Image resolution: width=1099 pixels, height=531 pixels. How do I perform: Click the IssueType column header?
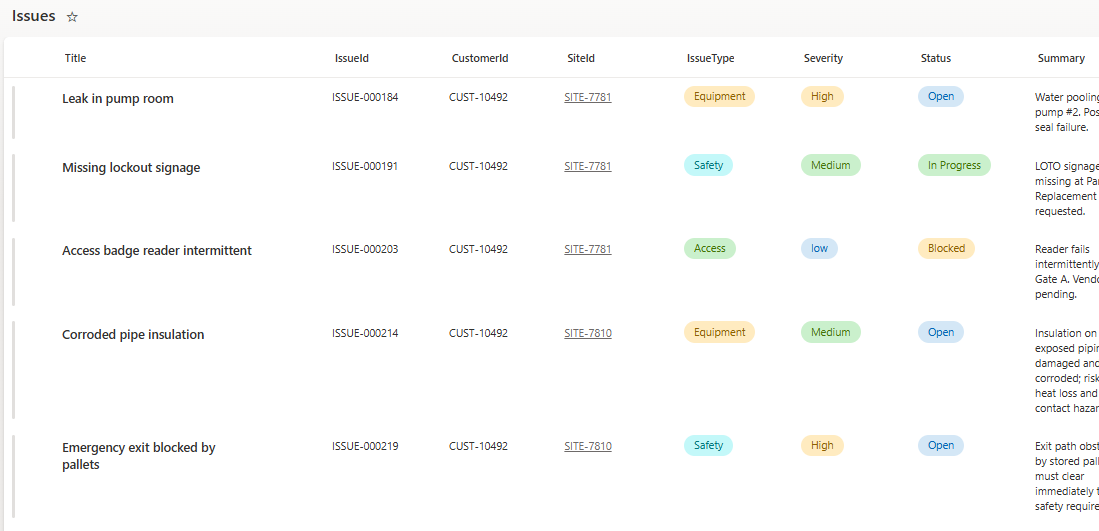710,58
